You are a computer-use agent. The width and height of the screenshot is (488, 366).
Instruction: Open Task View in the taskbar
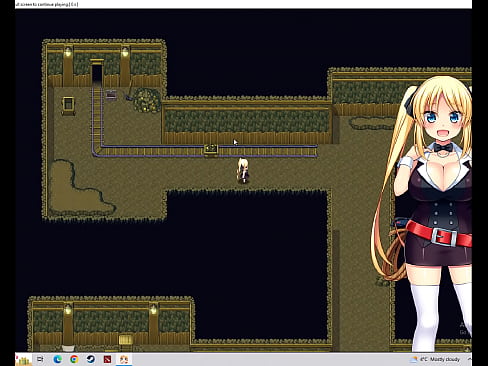pos(40,359)
